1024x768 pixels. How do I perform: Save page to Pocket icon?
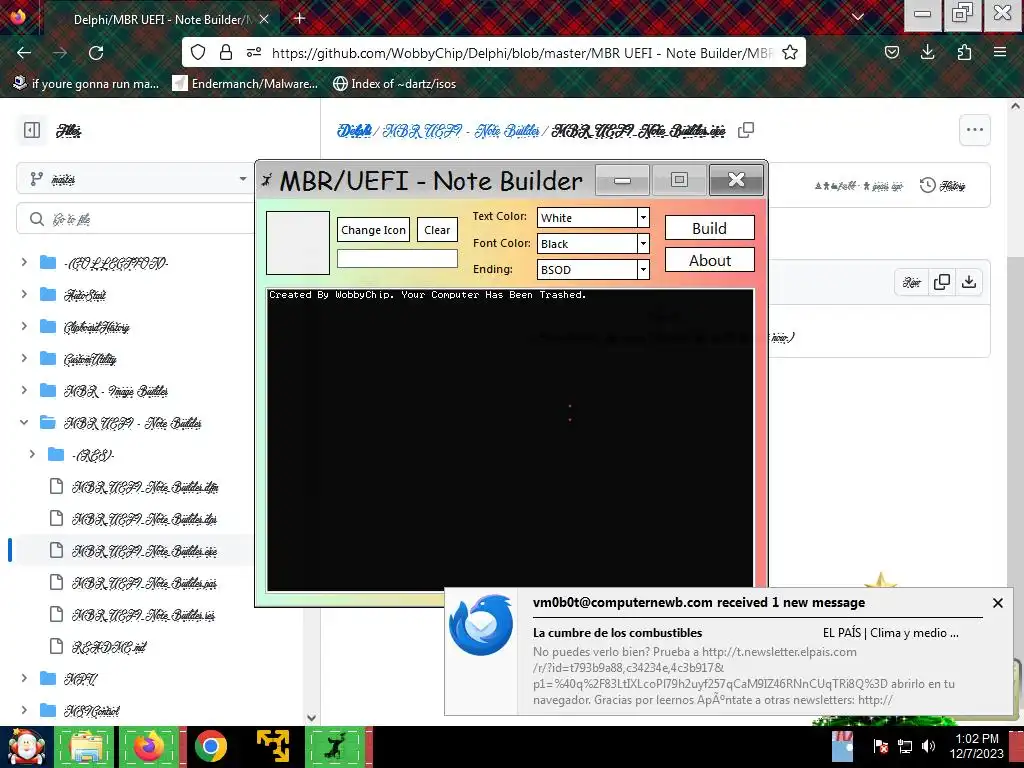point(892,52)
